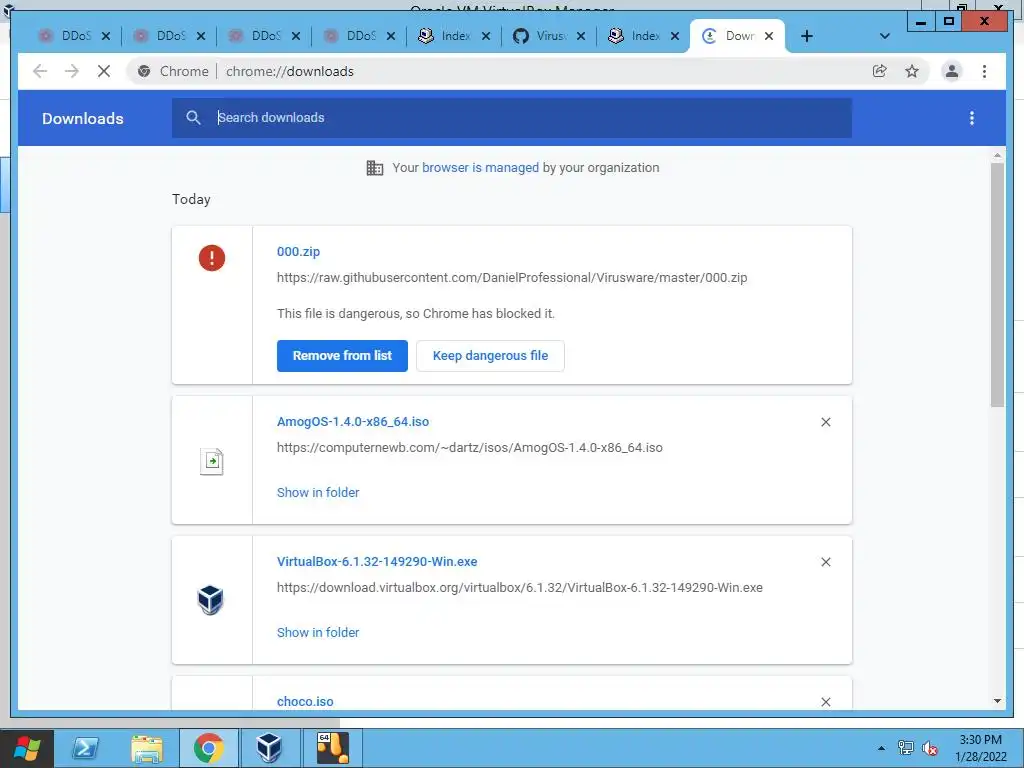Screen dimensions: 1024x768
Task: Click the Downloads page title
Action: tap(83, 118)
